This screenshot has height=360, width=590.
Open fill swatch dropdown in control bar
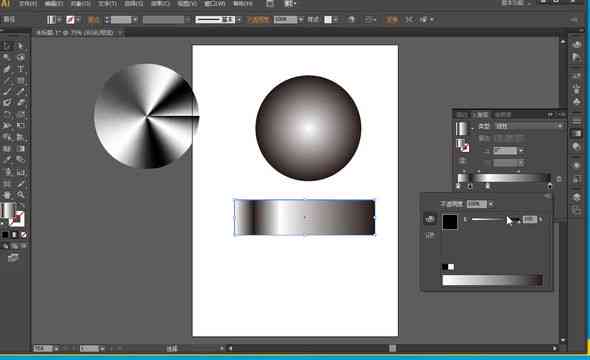pos(59,20)
